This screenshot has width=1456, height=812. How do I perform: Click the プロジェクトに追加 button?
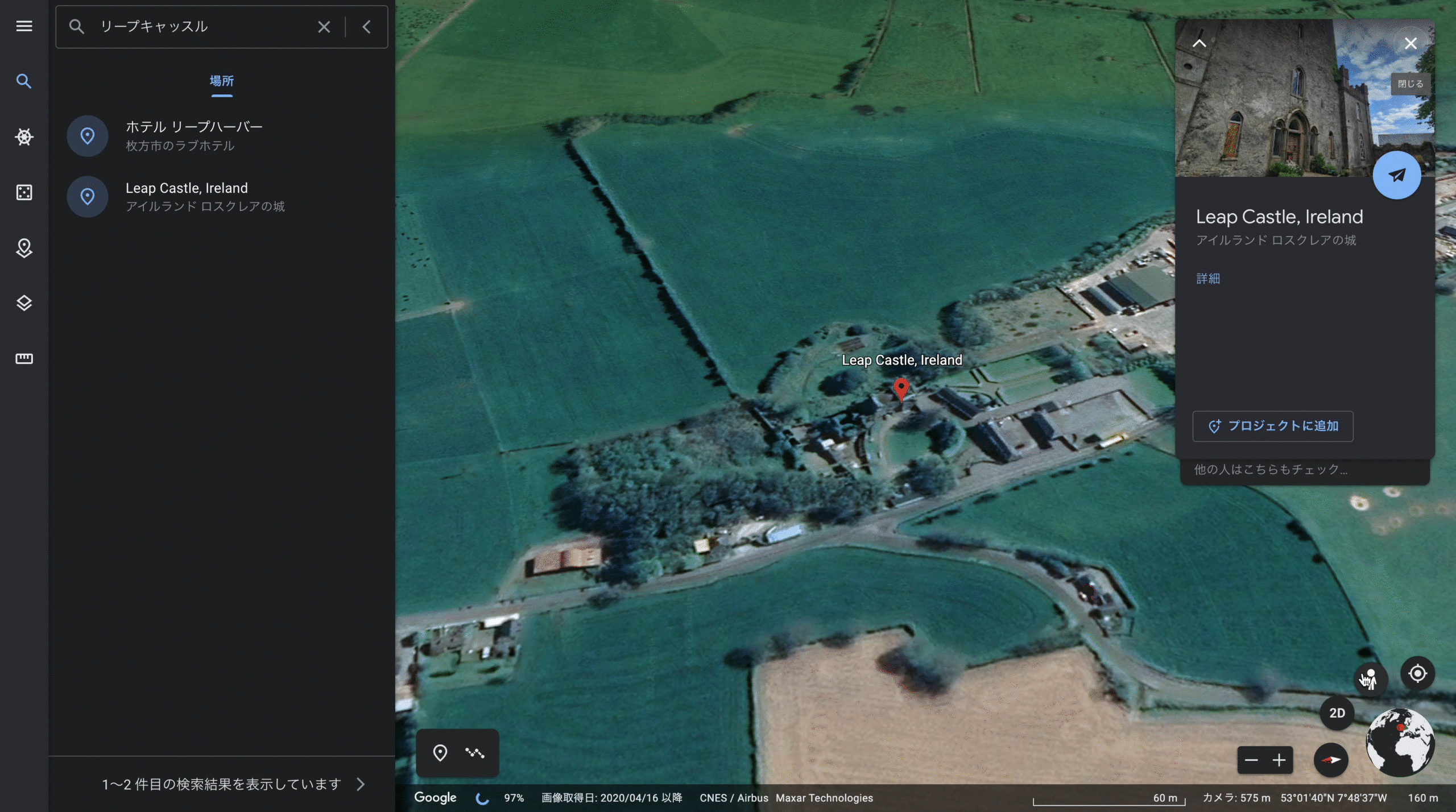1272,426
